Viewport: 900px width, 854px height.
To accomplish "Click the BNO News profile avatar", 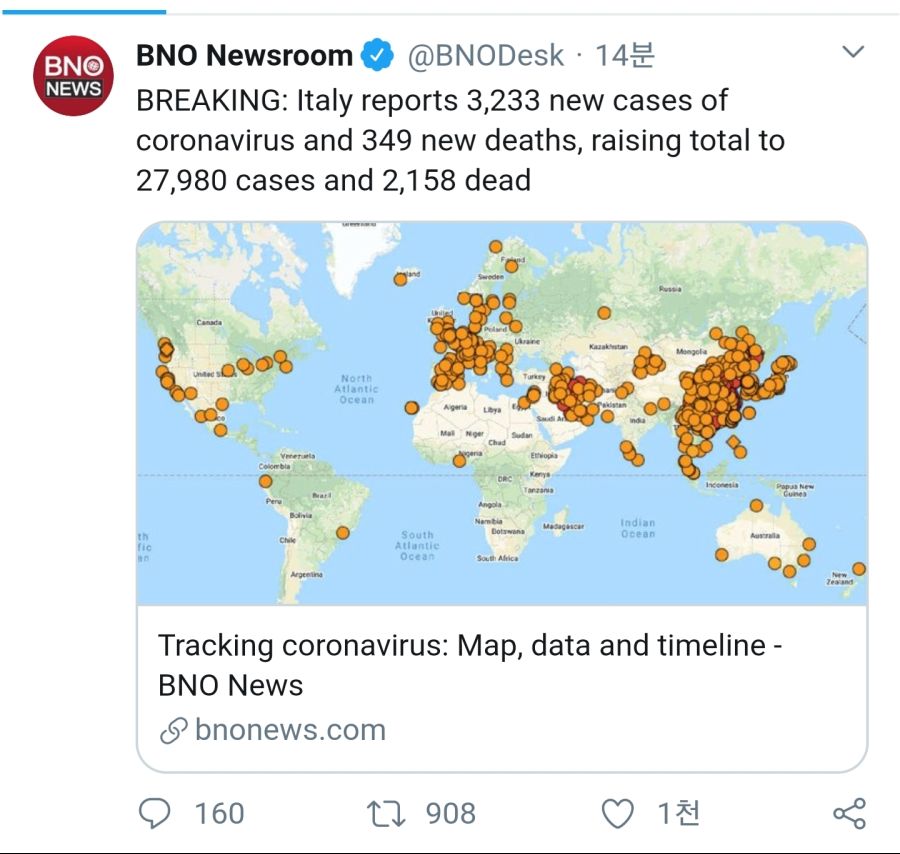I will click(74, 76).
